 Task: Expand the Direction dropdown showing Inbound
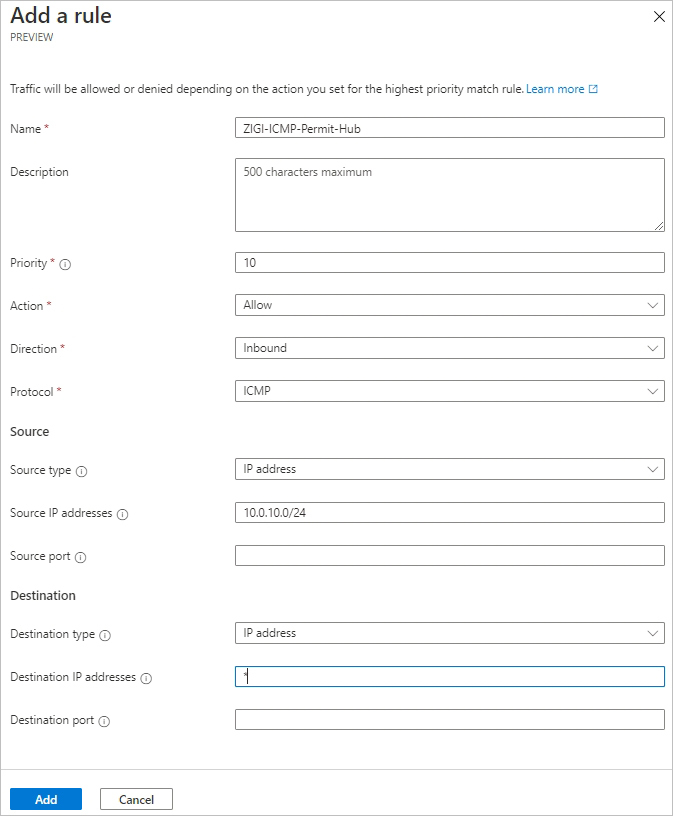coord(450,348)
